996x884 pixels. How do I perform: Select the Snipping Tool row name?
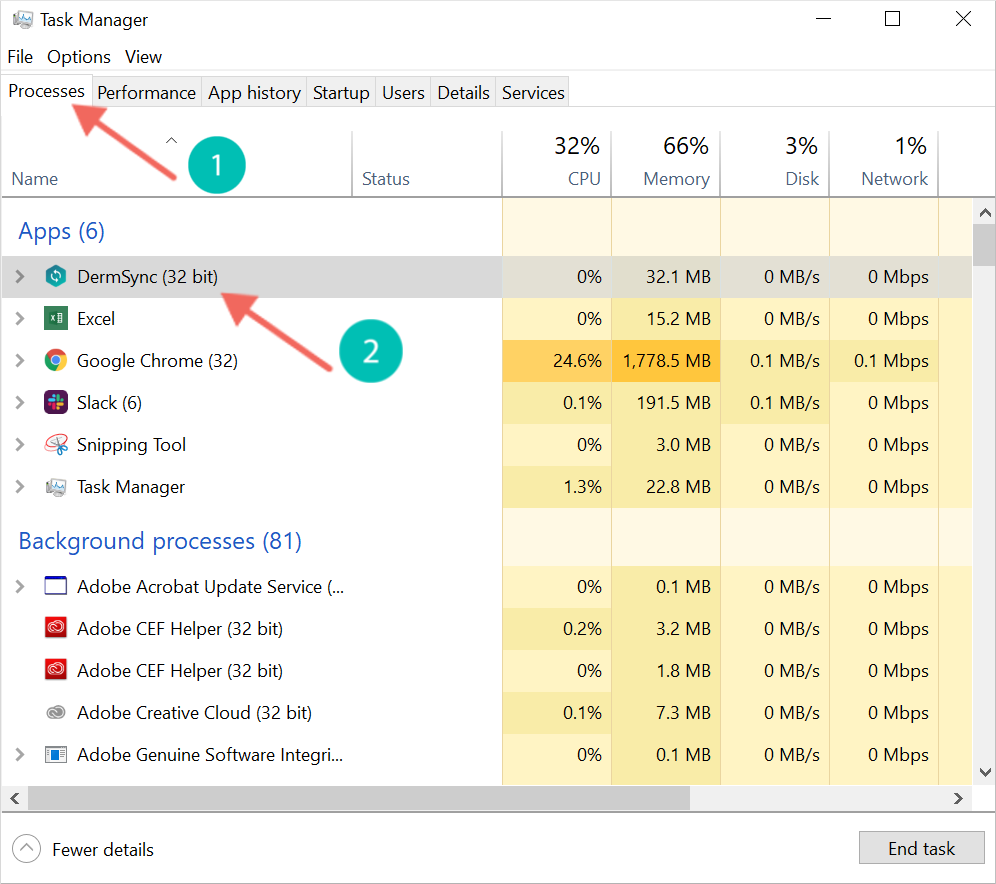coord(131,445)
